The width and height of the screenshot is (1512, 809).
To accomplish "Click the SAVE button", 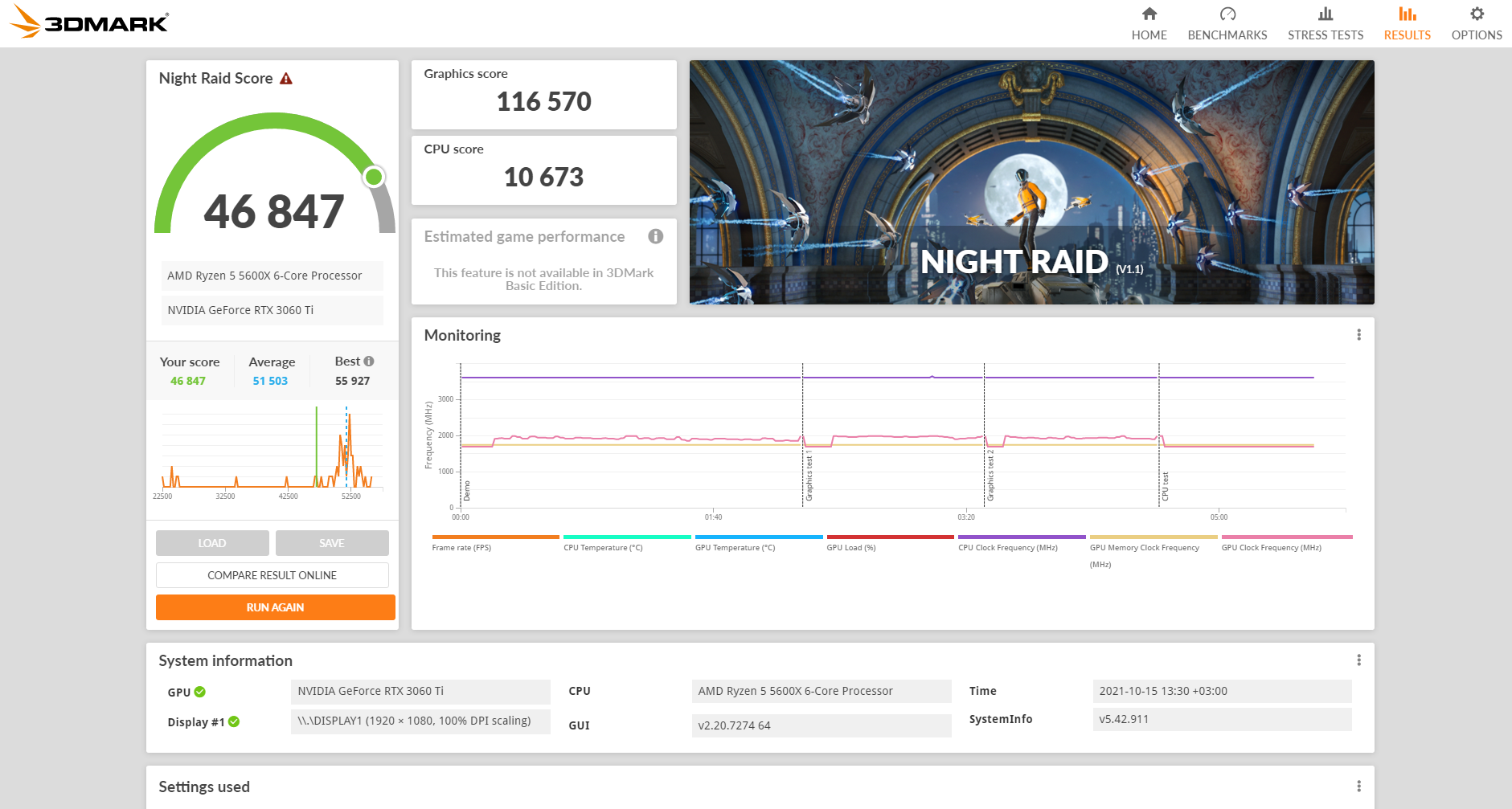I will pyautogui.click(x=332, y=543).
